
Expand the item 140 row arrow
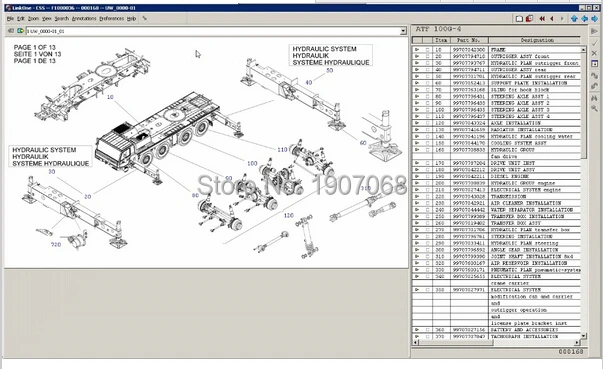(x=417, y=136)
